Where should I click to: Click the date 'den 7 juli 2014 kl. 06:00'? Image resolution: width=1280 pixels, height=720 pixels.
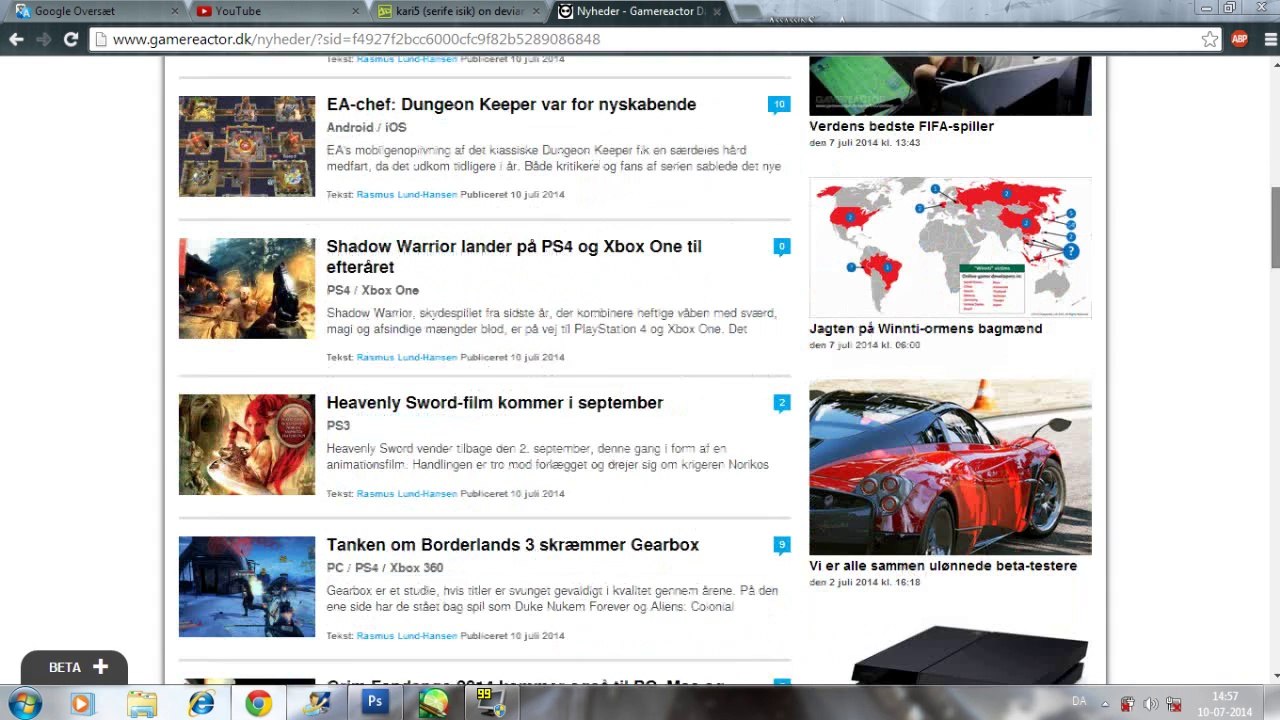coord(864,345)
